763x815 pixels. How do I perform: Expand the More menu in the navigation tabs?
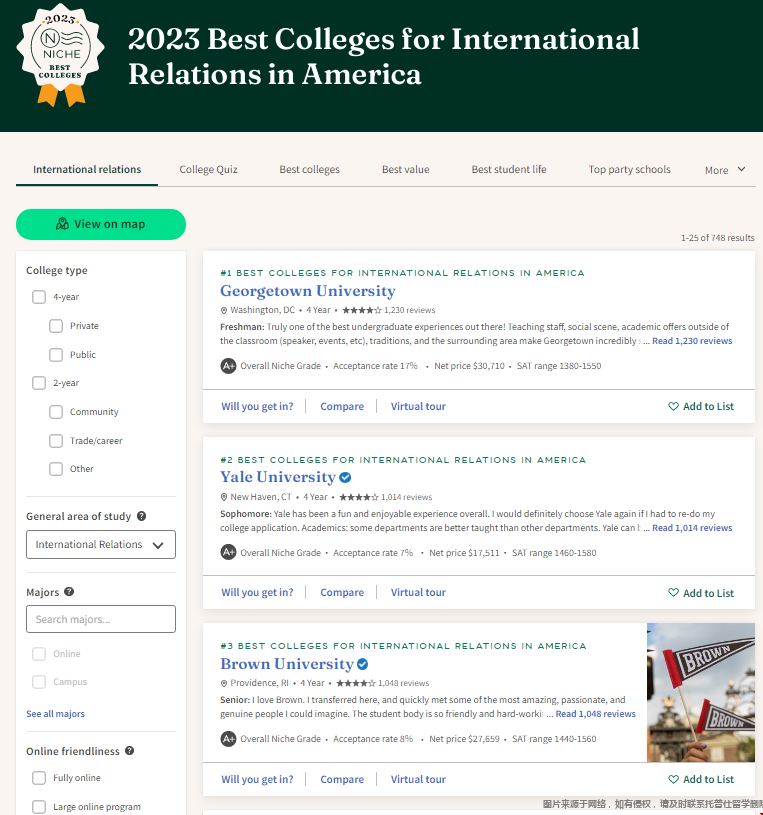(725, 170)
